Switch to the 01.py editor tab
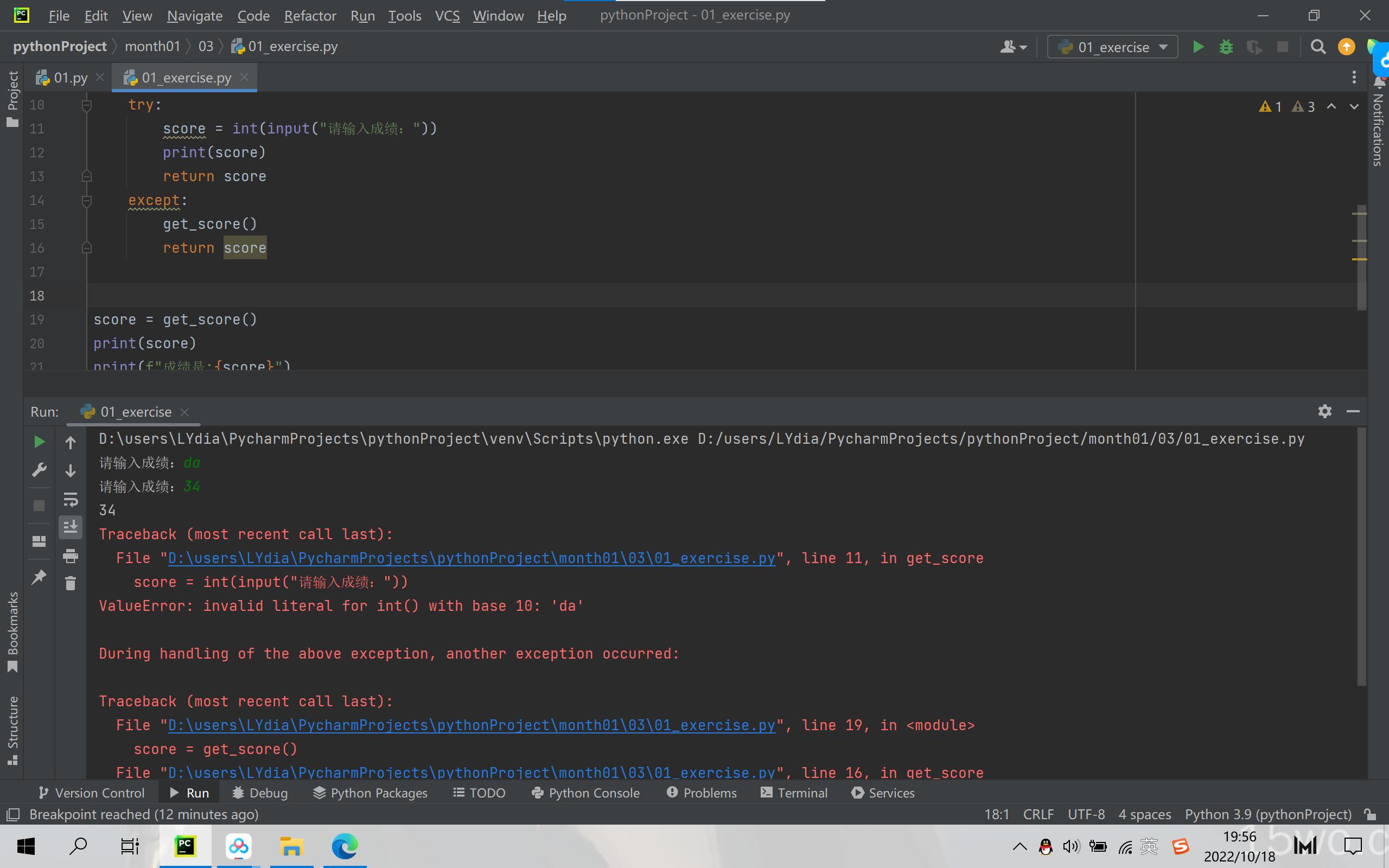Screen dimensions: 1389x868 click(69, 78)
